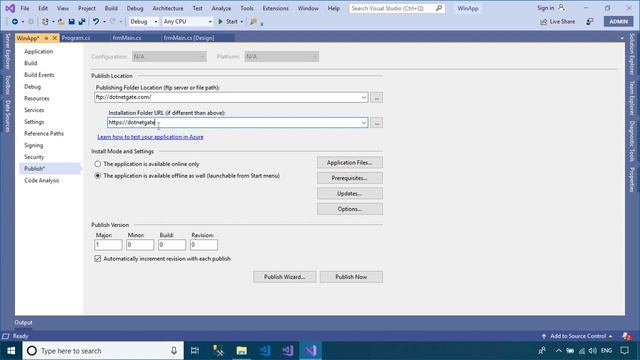
Task: Open the disabled Platform N/A dropdown
Action: (x=282, y=56)
